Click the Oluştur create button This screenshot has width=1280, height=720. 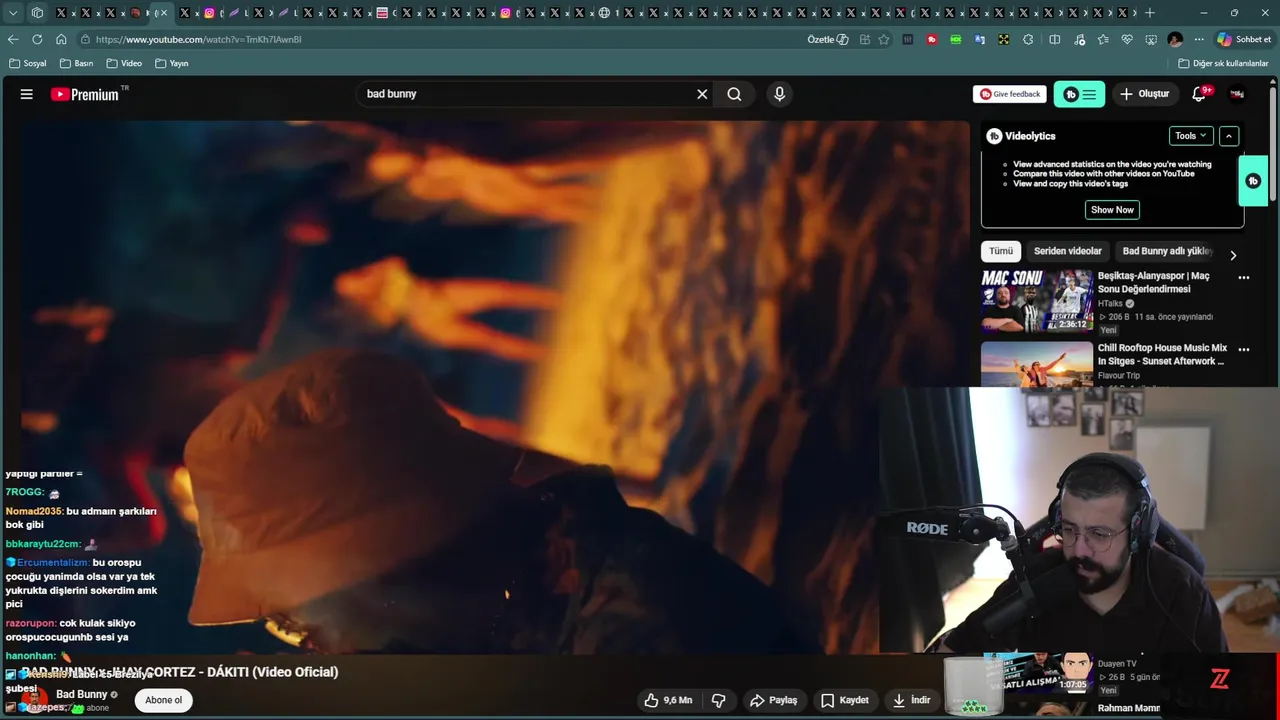click(x=1144, y=94)
